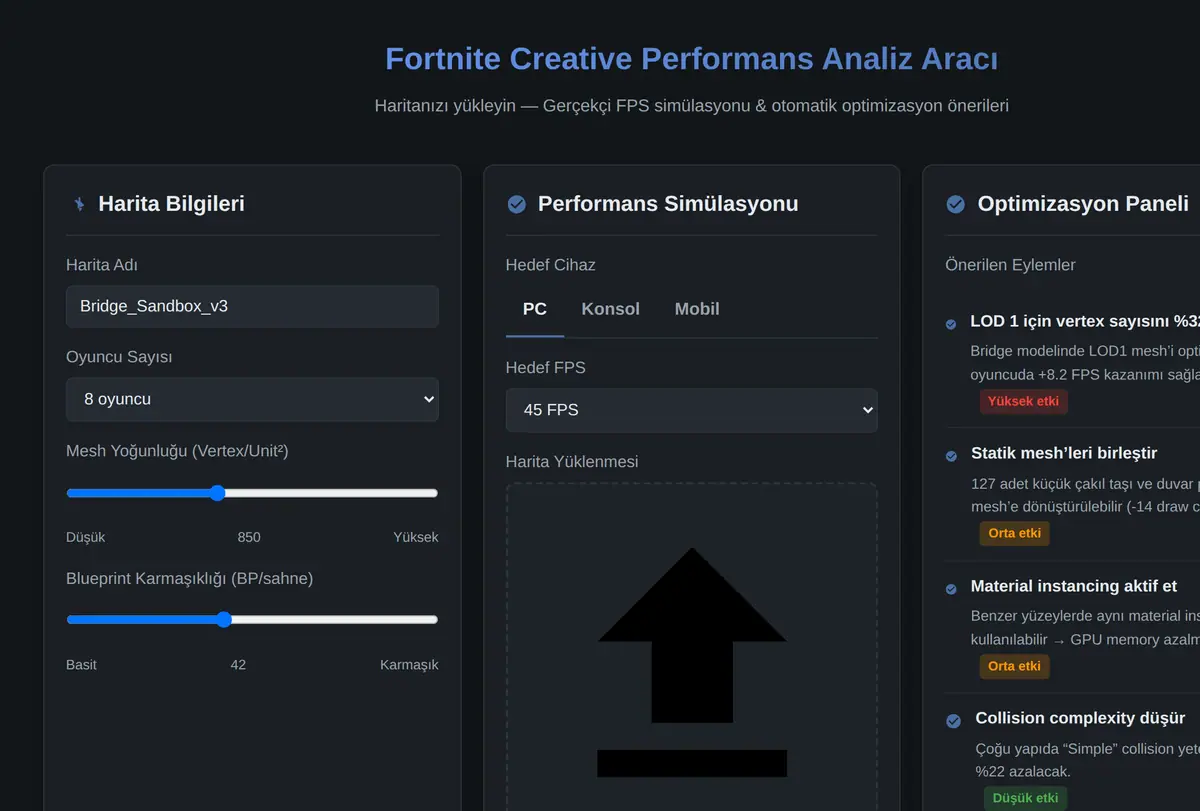1200x811 pixels.
Task: Click the Performans Simülasyonu check icon
Action: coord(516,204)
